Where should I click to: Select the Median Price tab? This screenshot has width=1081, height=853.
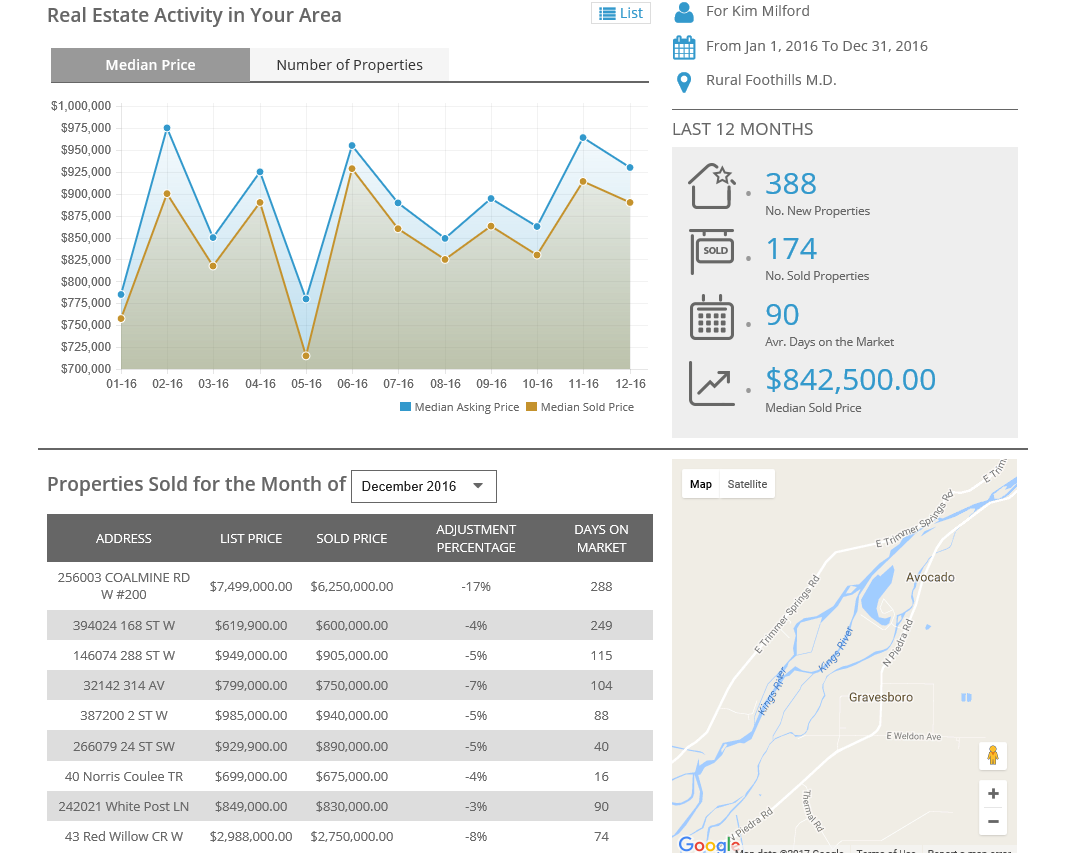150,65
